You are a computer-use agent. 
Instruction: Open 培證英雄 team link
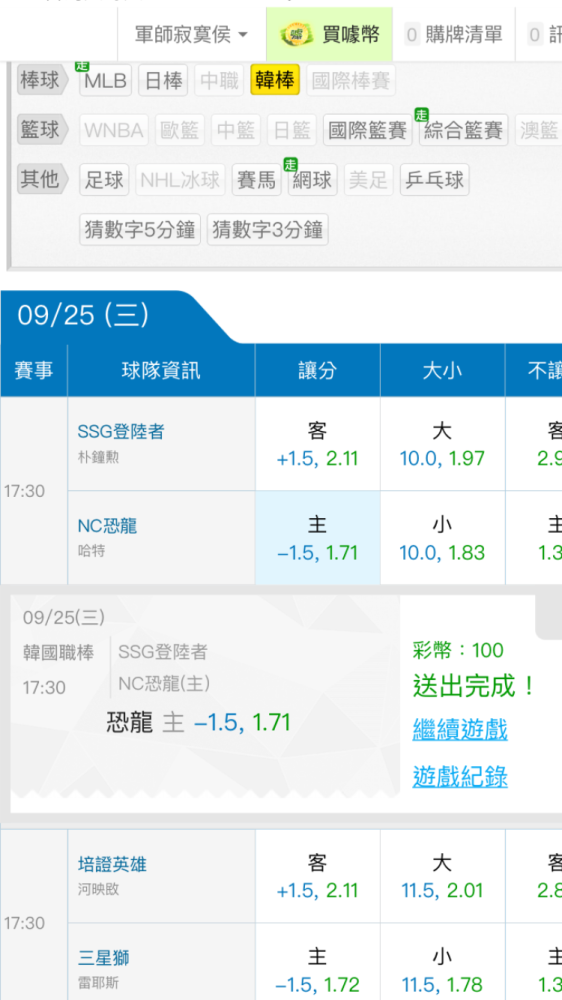112,864
